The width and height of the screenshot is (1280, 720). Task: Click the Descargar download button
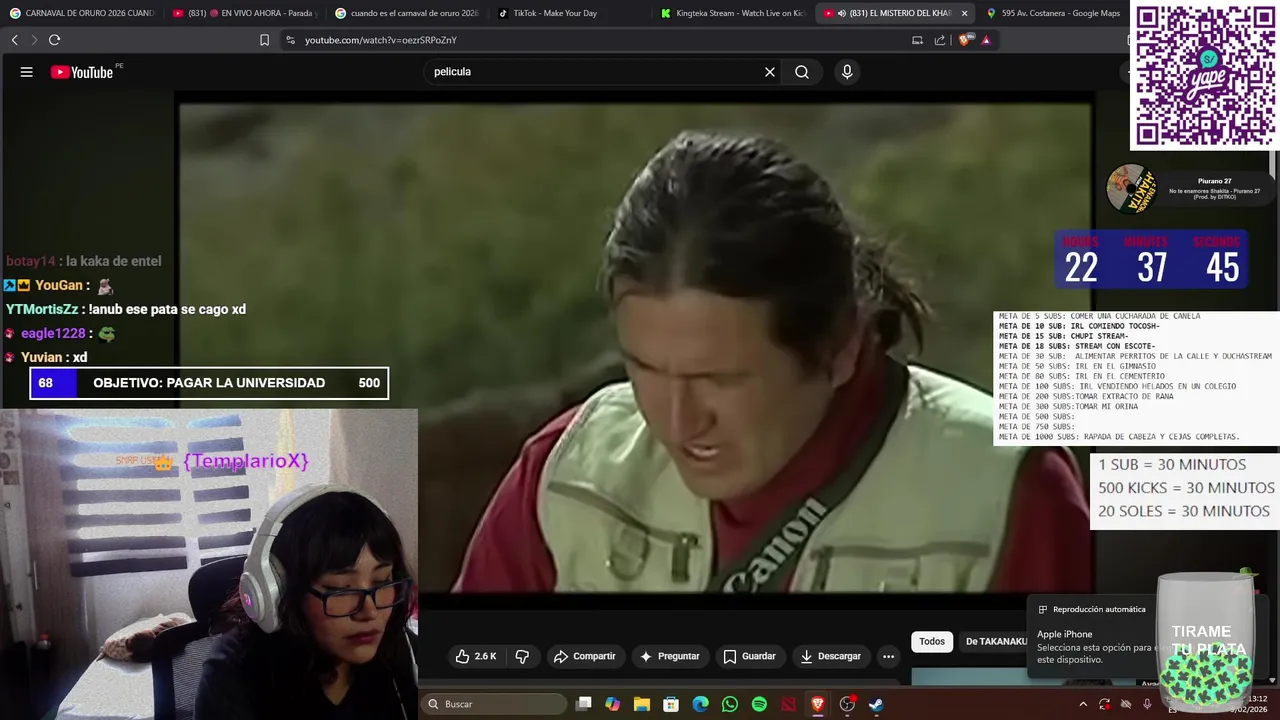coord(830,656)
